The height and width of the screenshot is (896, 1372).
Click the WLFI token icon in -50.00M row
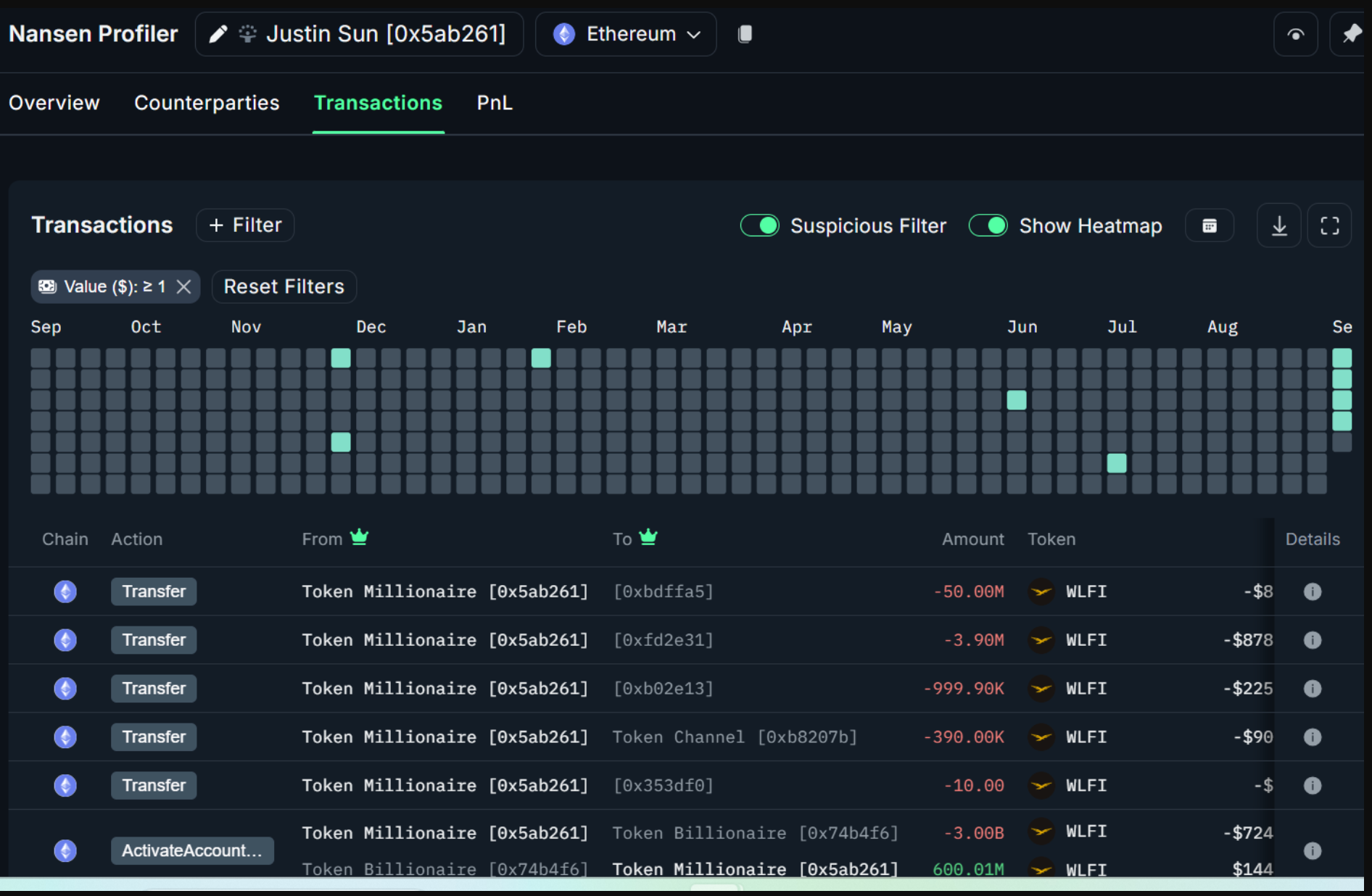[1041, 592]
